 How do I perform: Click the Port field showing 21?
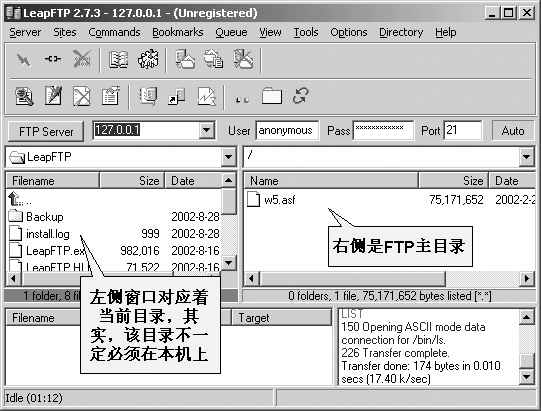[x=462, y=130]
